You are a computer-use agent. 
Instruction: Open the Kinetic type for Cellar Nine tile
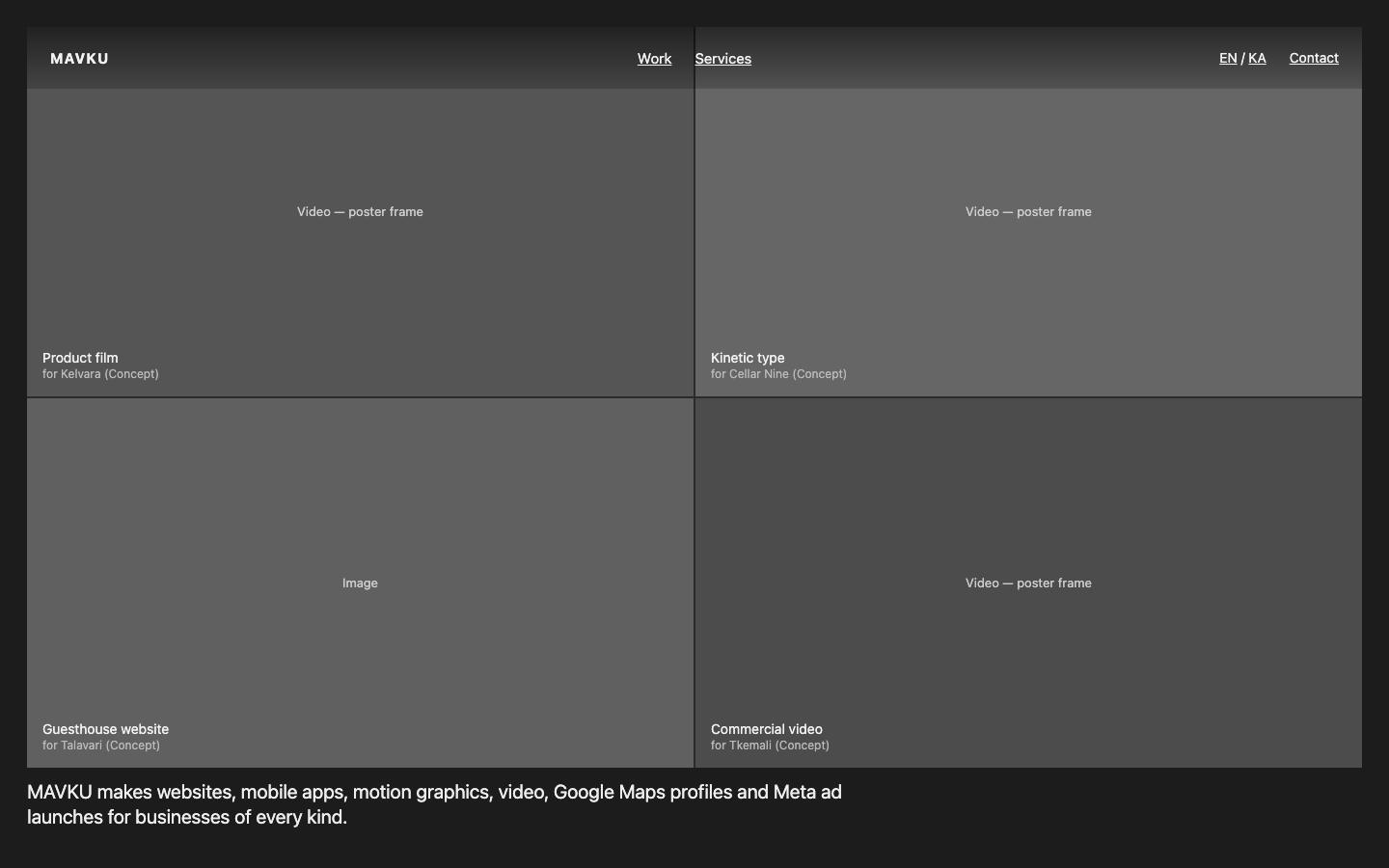(x=1028, y=211)
